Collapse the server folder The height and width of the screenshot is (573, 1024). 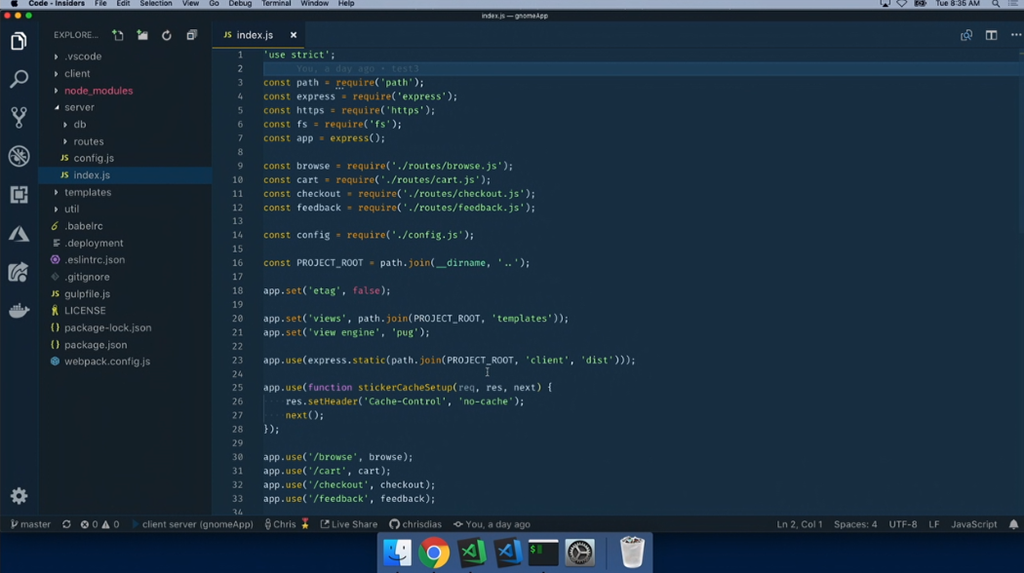[x=79, y=107]
